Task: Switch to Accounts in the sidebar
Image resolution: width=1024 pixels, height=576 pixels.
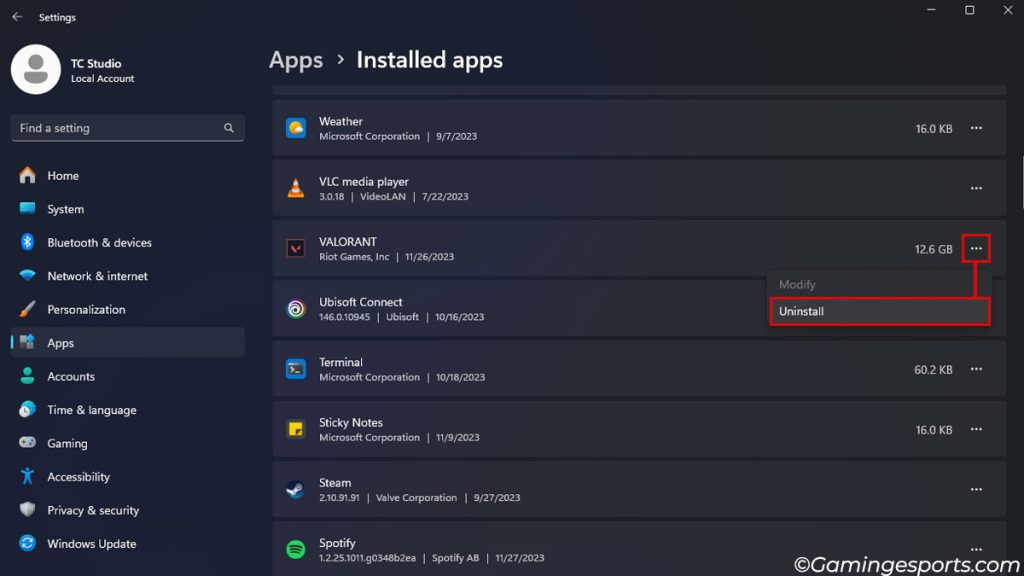Action: 28,376
